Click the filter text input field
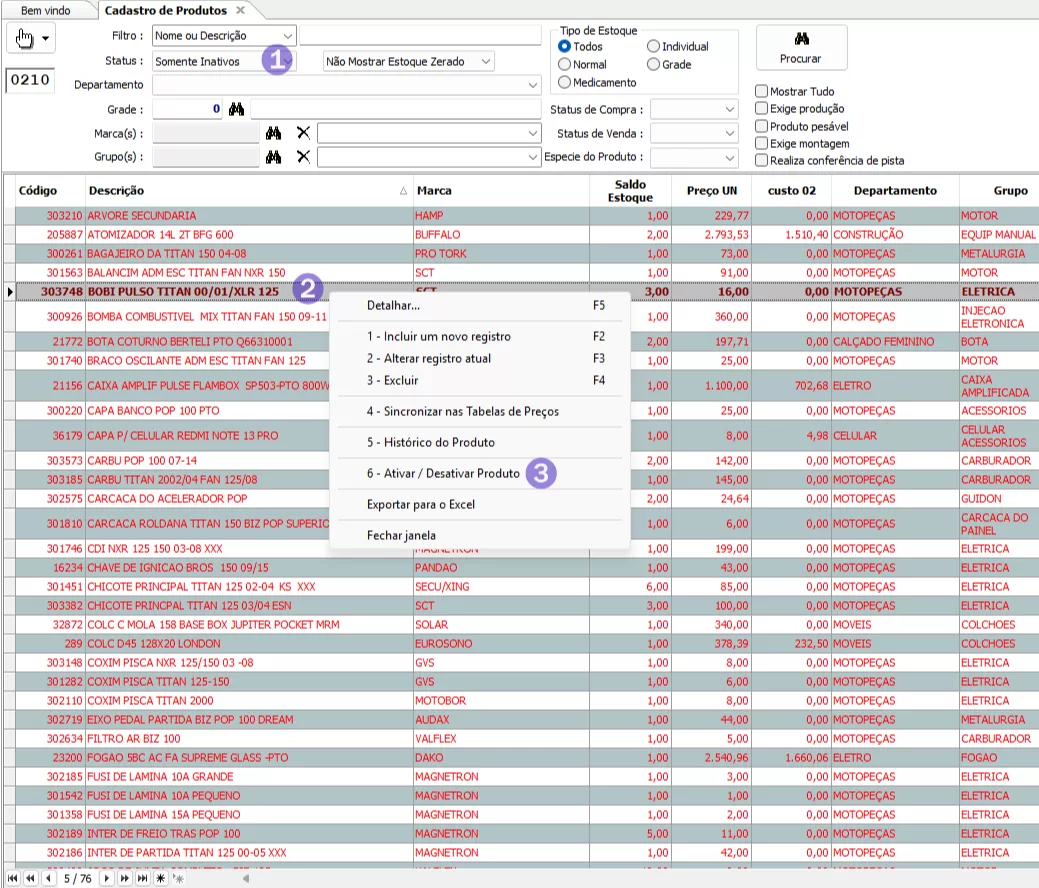Image resolution: width=1039 pixels, height=888 pixels. pyautogui.click(x=418, y=36)
